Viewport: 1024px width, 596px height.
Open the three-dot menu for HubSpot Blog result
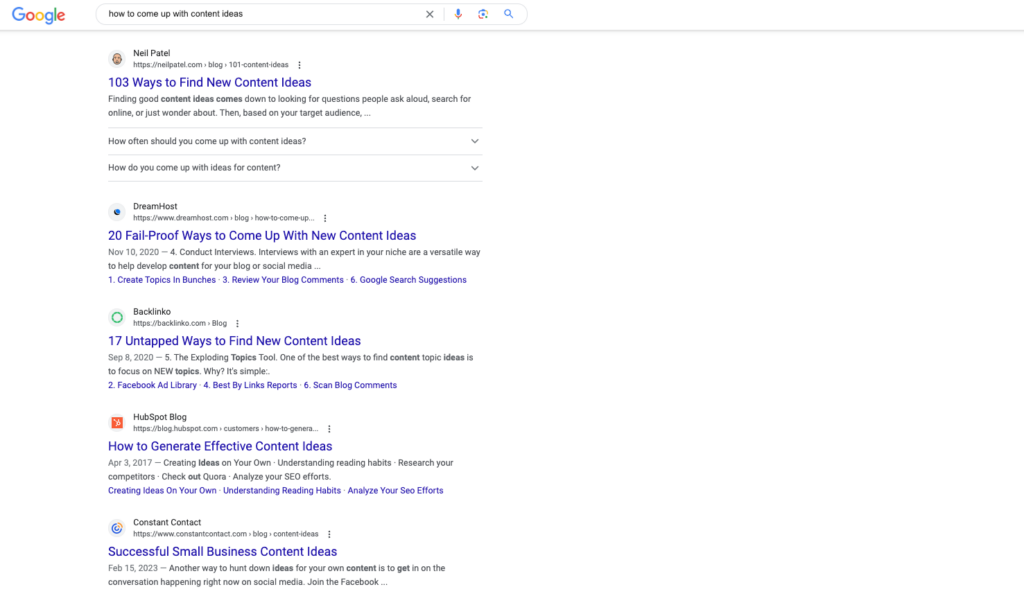[329, 429]
